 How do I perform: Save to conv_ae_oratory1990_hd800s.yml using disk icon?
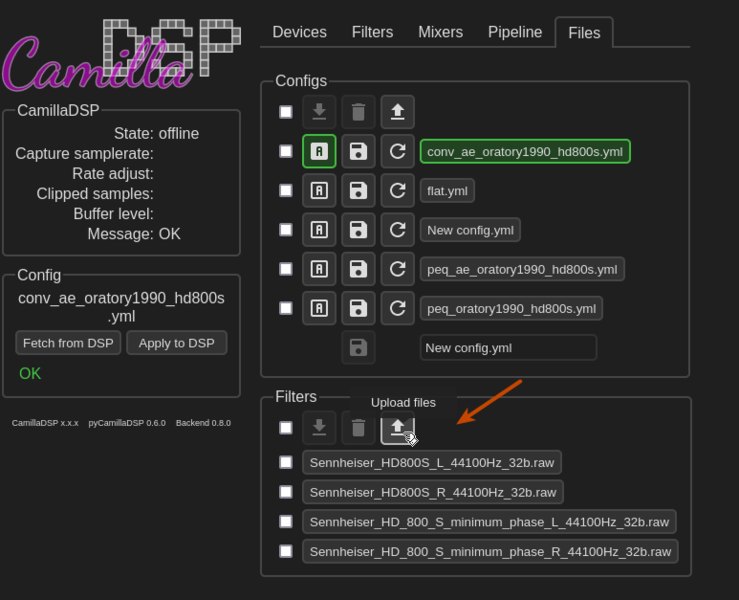point(358,151)
